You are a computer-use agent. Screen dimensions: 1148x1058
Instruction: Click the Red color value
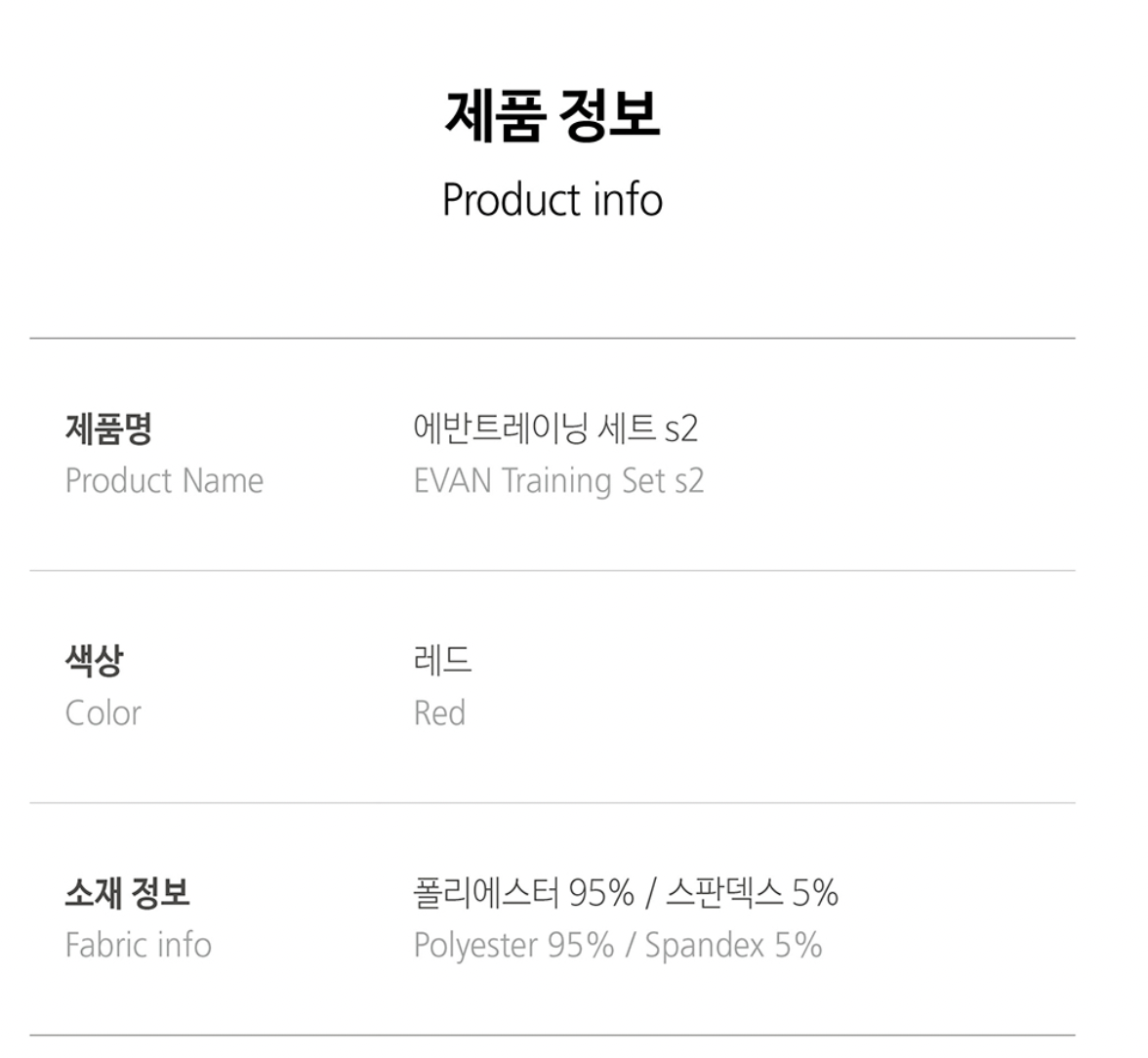click(439, 713)
